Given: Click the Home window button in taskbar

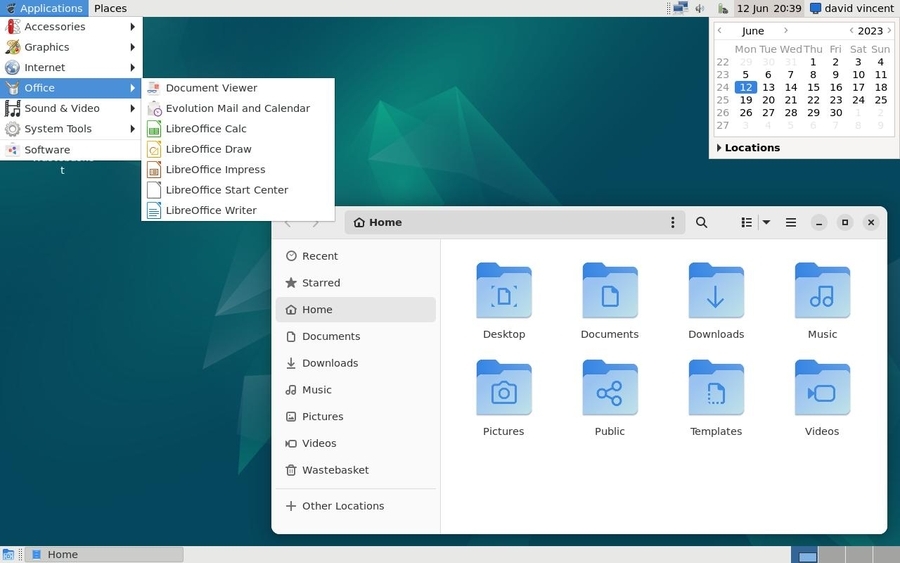Looking at the screenshot, I should coord(104,554).
